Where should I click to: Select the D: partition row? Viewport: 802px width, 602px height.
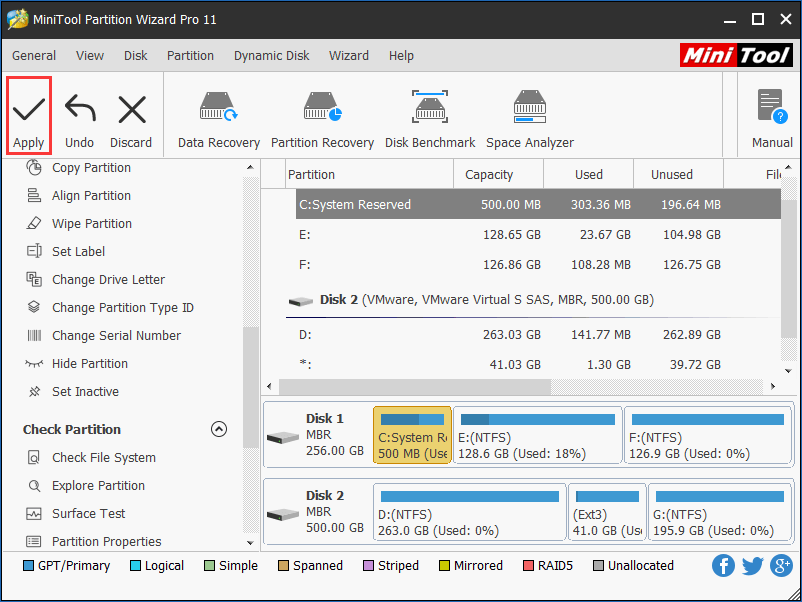[x=538, y=335]
